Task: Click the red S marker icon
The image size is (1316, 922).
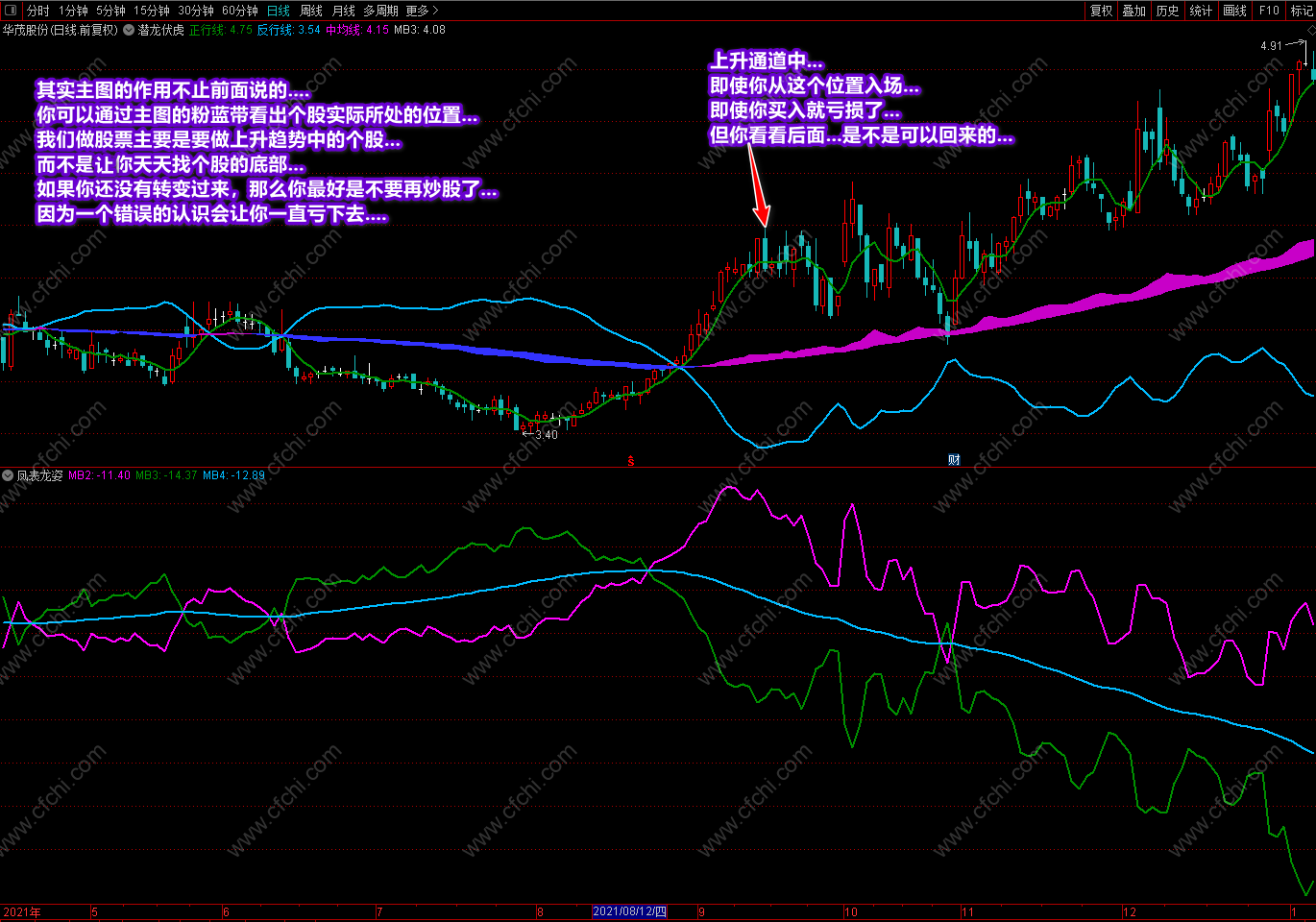Action: [x=631, y=461]
